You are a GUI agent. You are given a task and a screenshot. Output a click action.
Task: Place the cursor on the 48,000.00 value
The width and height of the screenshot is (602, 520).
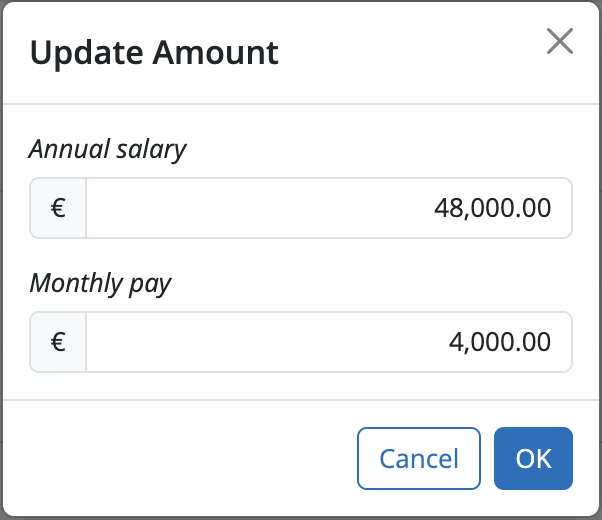pyautogui.click(x=493, y=209)
